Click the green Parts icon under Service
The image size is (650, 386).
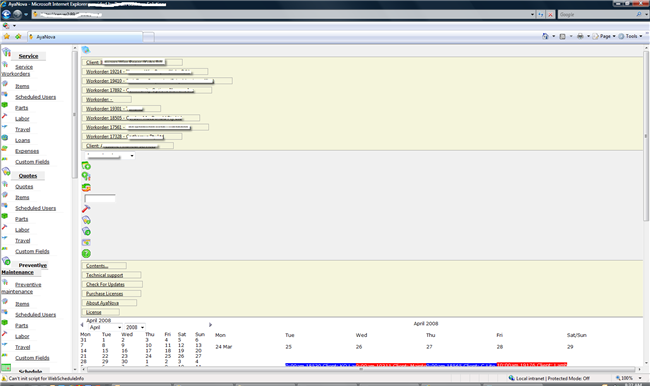[5, 105]
